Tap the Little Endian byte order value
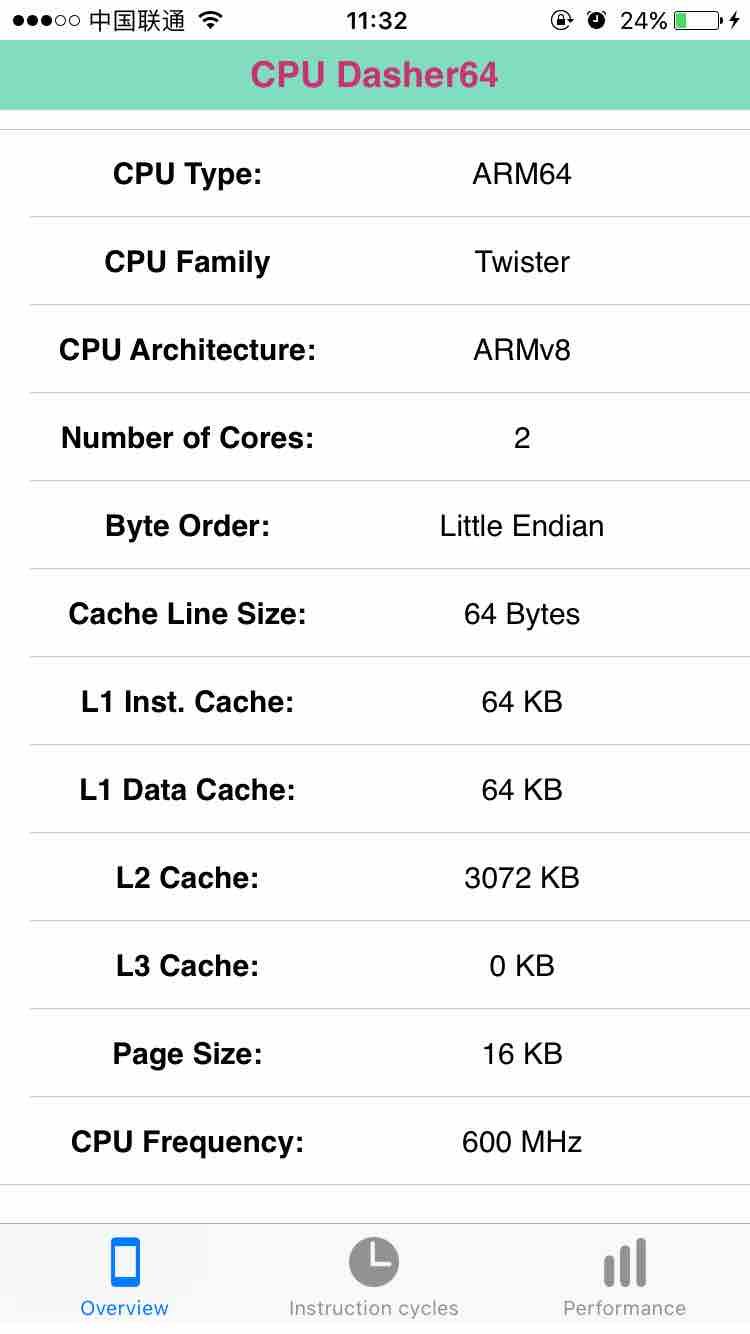The height and width of the screenshot is (1334, 750). (522, 526)
